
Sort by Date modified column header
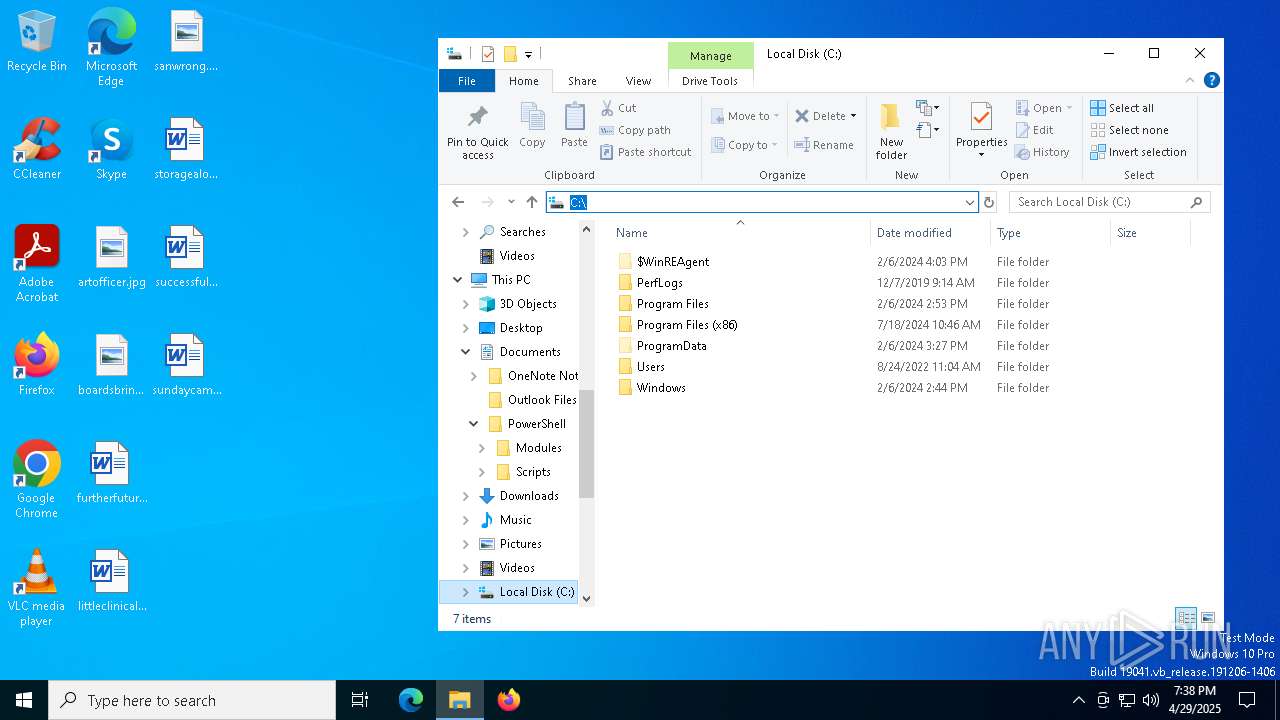click(x=930, y=233)
